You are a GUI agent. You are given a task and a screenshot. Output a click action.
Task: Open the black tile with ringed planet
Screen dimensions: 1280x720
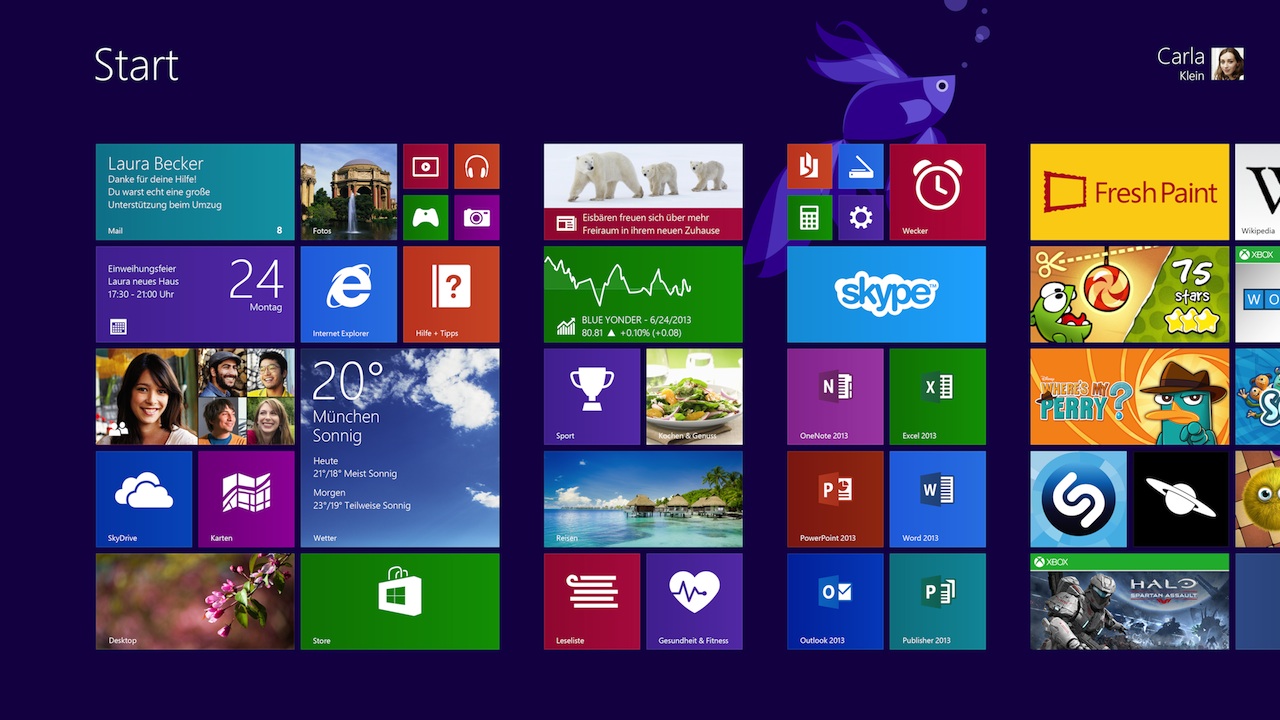click(1181, 499)
